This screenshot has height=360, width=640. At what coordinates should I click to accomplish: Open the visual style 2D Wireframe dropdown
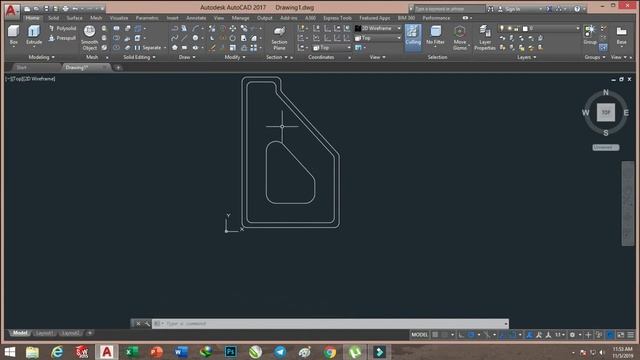pos(378,28)
